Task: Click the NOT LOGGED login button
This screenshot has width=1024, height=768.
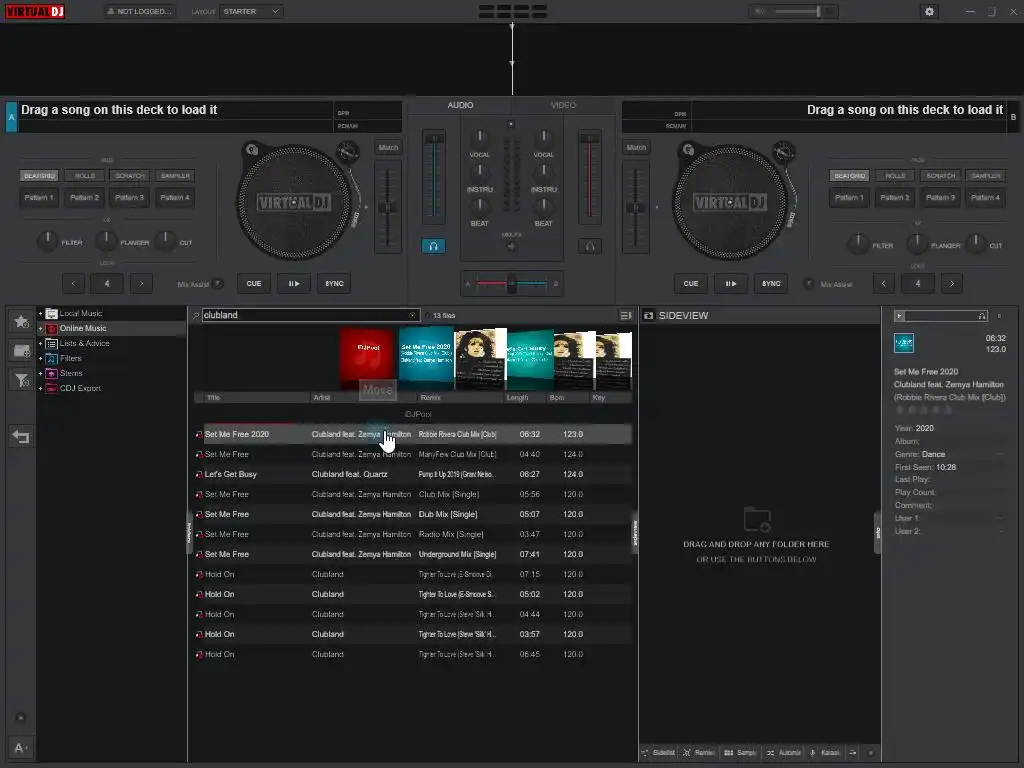Action: tap(140, 11)
